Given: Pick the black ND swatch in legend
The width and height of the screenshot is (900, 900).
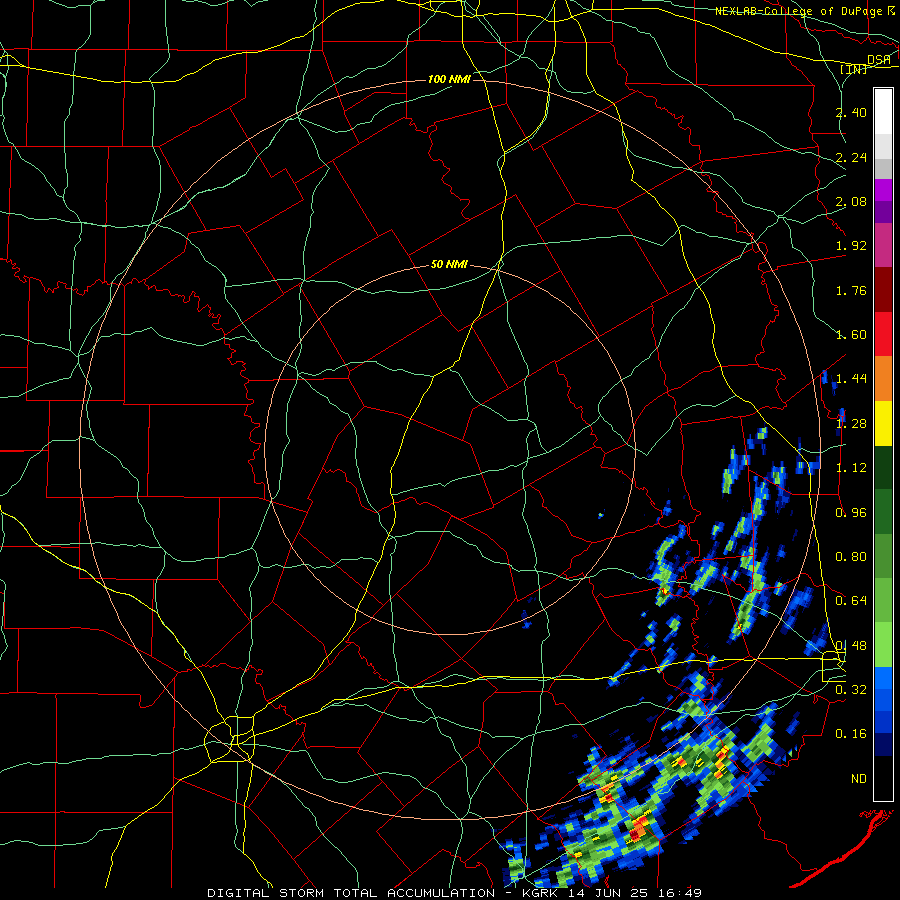Looking at the screenshot, I should click(883, 778).
